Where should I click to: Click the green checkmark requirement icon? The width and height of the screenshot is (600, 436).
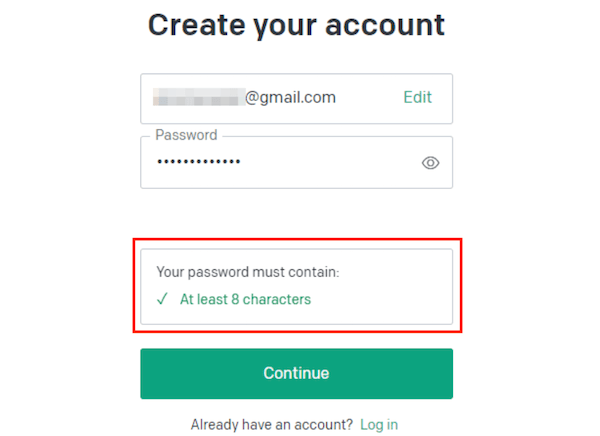(162, 299)
